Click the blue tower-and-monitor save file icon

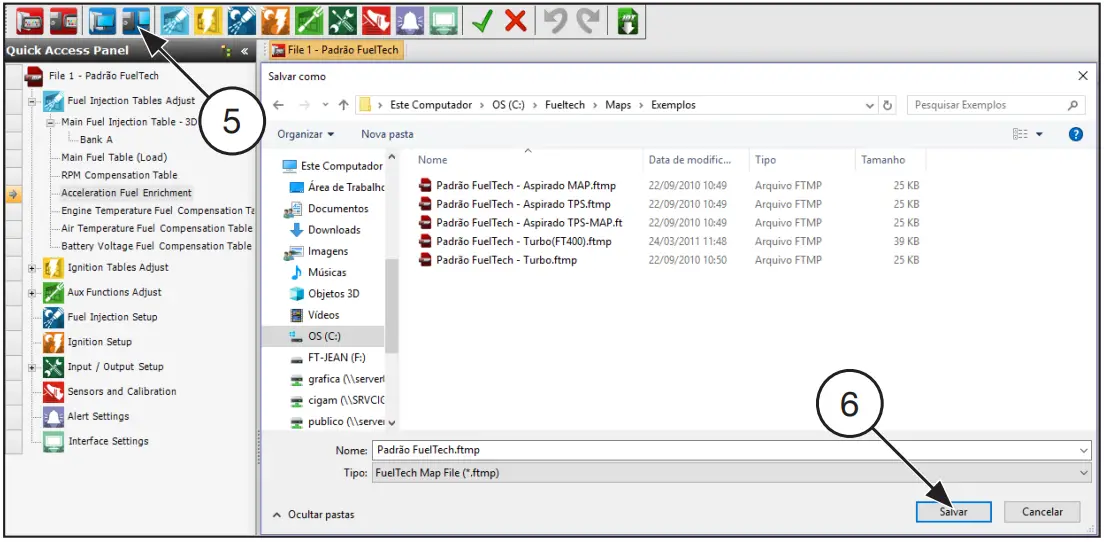click(135, 21)
